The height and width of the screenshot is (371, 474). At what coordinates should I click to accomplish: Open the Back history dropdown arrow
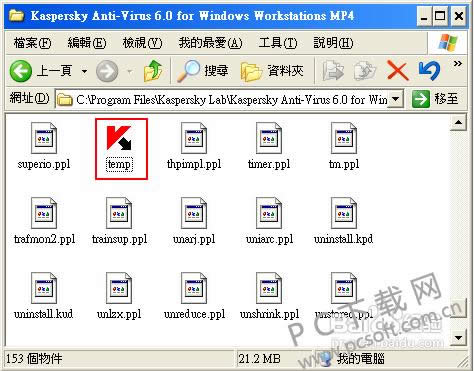[84, 71]
